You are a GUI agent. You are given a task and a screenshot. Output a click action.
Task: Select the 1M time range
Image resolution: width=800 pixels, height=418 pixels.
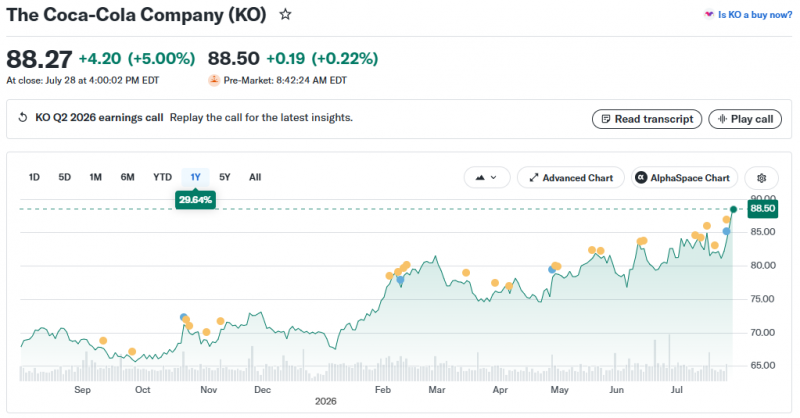click(95, 177)
